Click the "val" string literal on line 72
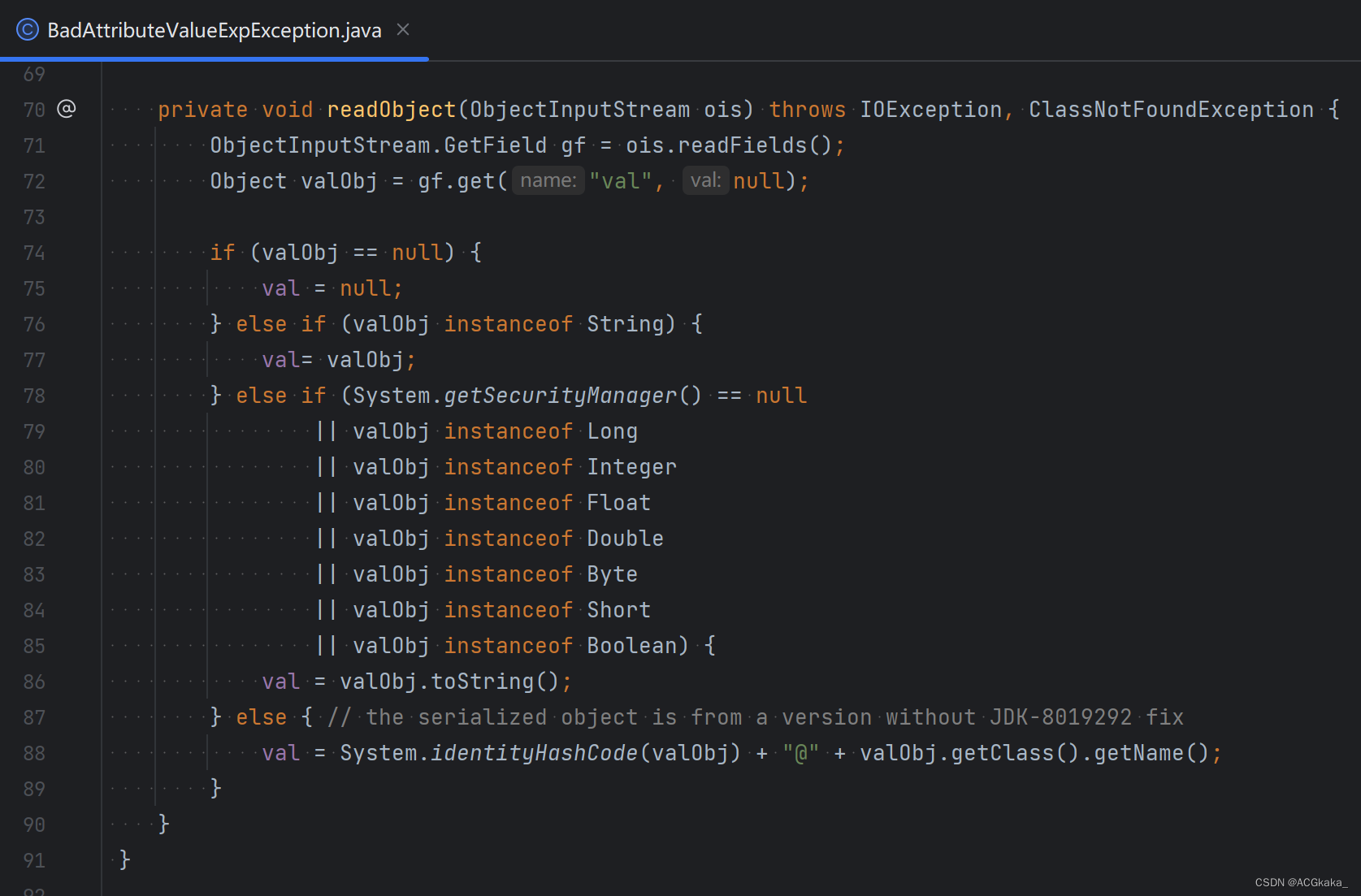1361x896 pixels. [x=621, y=181]
